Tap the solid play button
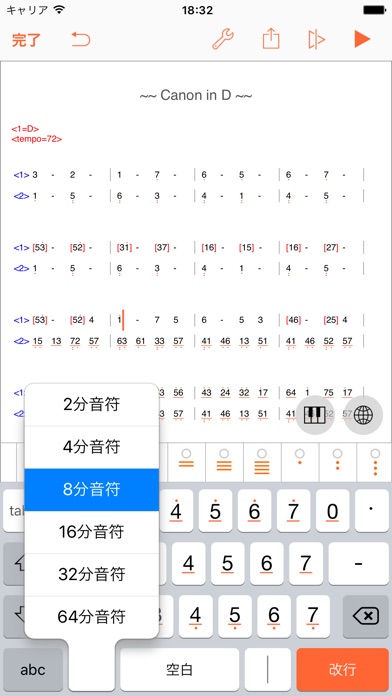The width and height of the screenshot is (392, 696). click(x=362, y=39)
